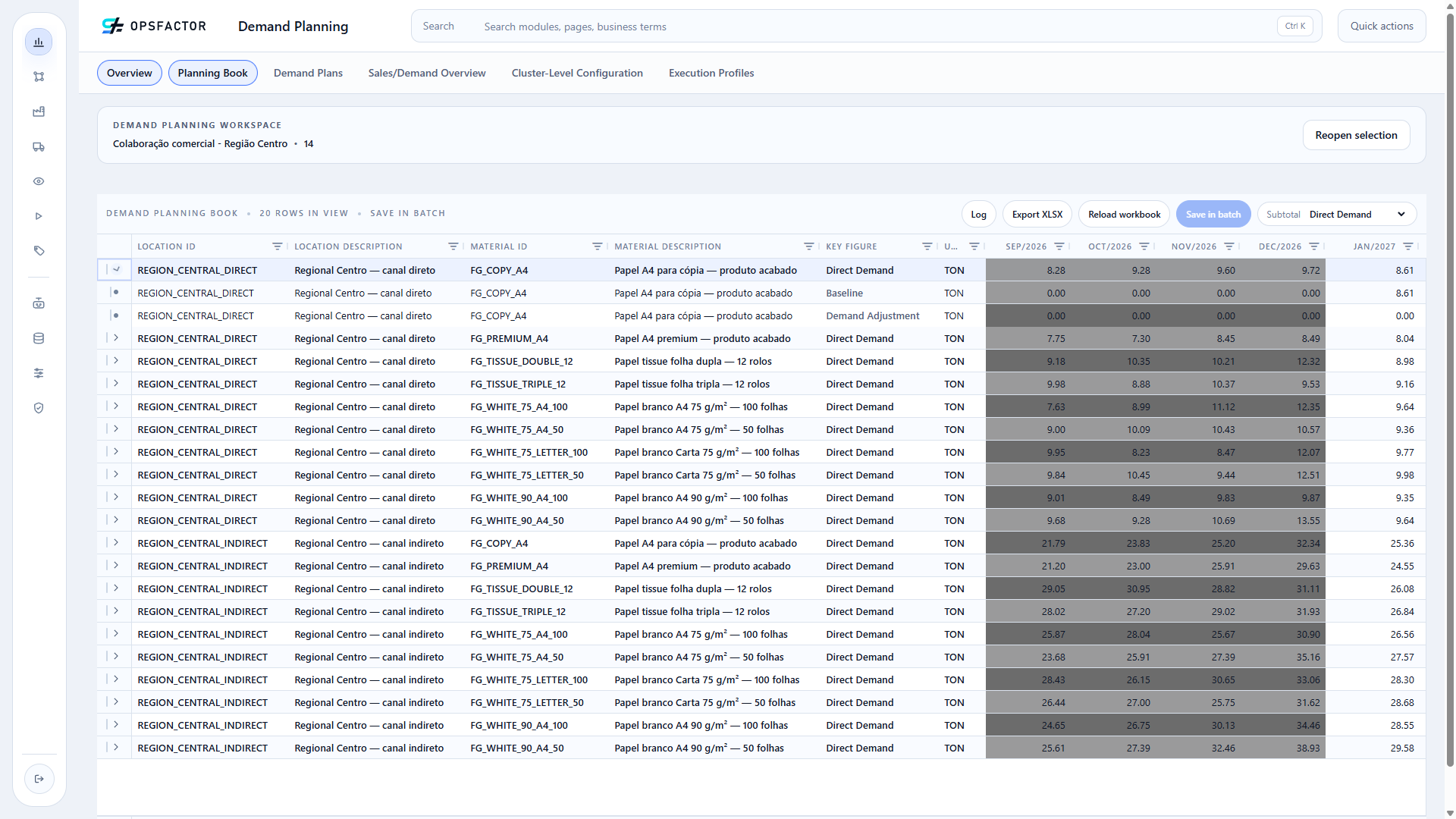Open filter menu for Location Description column
Screen dimensions: 1456x819
click(x=453, y=246)
